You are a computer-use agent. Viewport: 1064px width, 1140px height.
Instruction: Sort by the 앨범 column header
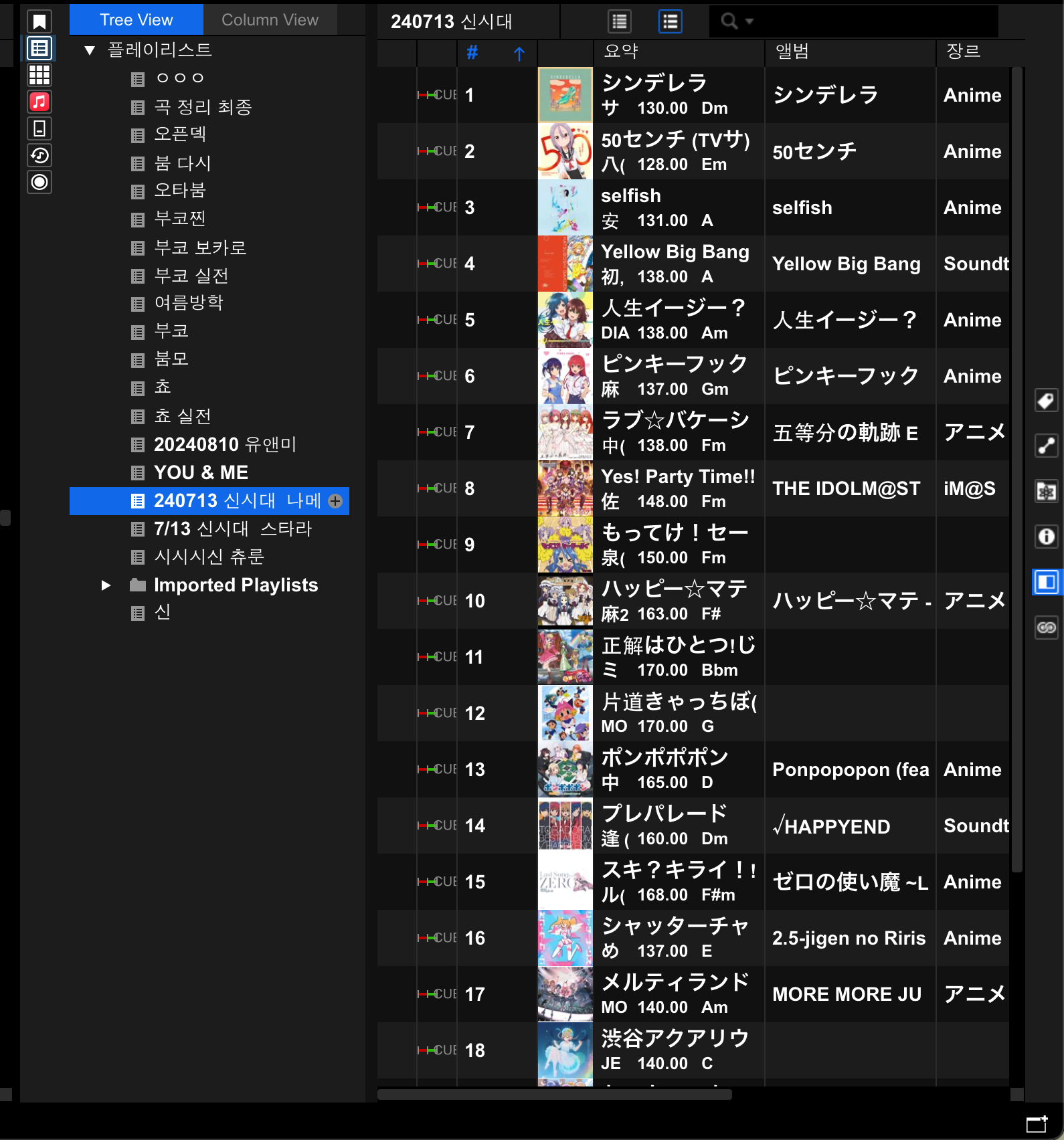[x=792, y=52]
